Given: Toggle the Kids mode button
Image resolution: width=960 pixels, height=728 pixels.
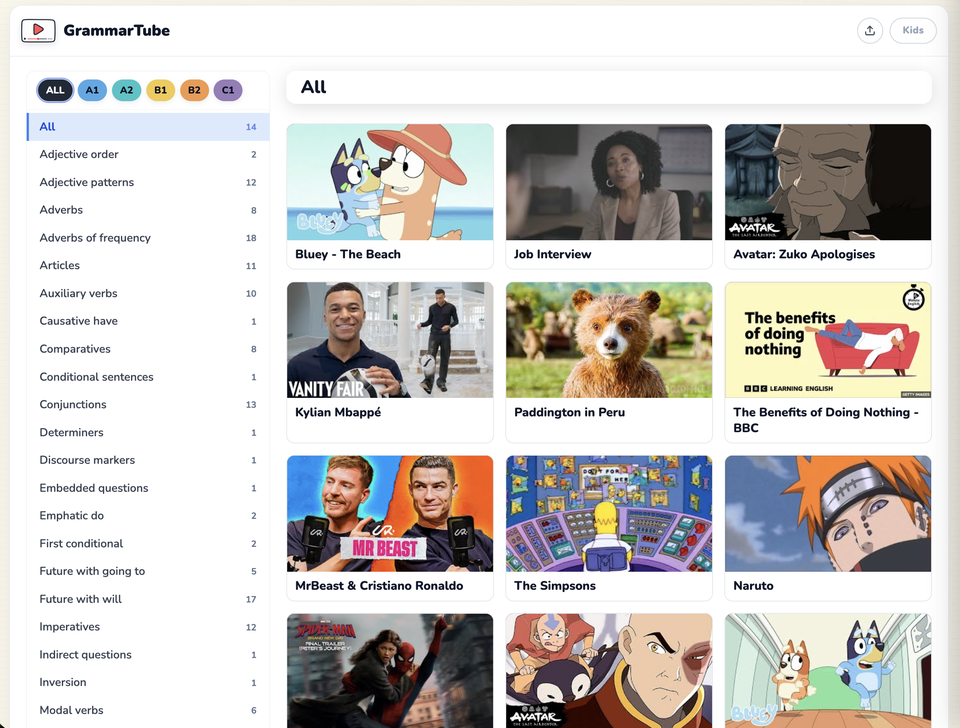Looking at the screenshot, I should 912,30.
